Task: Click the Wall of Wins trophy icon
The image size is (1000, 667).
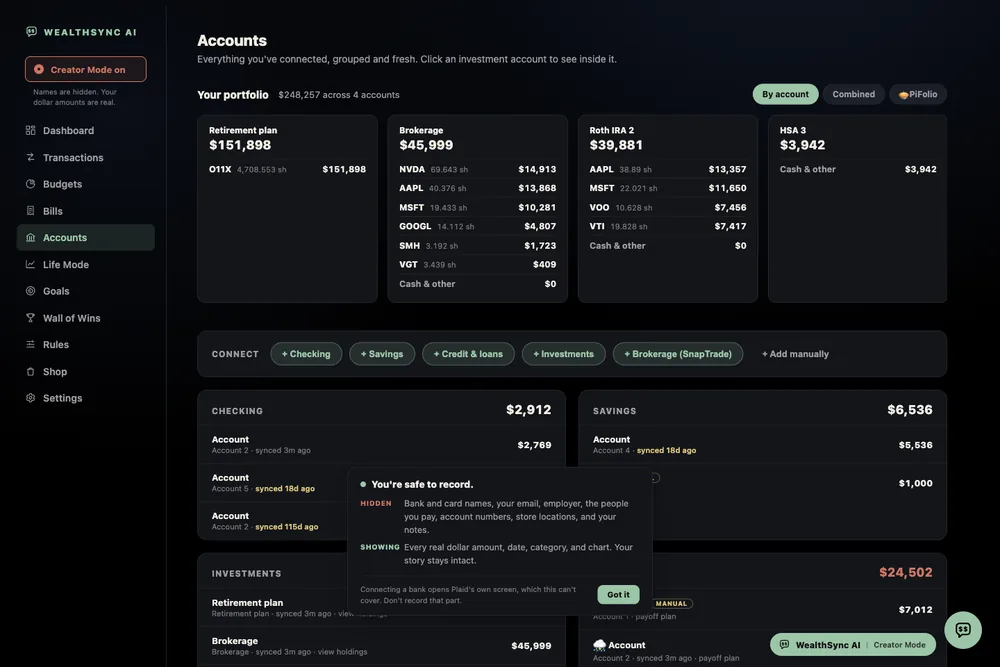Action: [x=30, y=318]
